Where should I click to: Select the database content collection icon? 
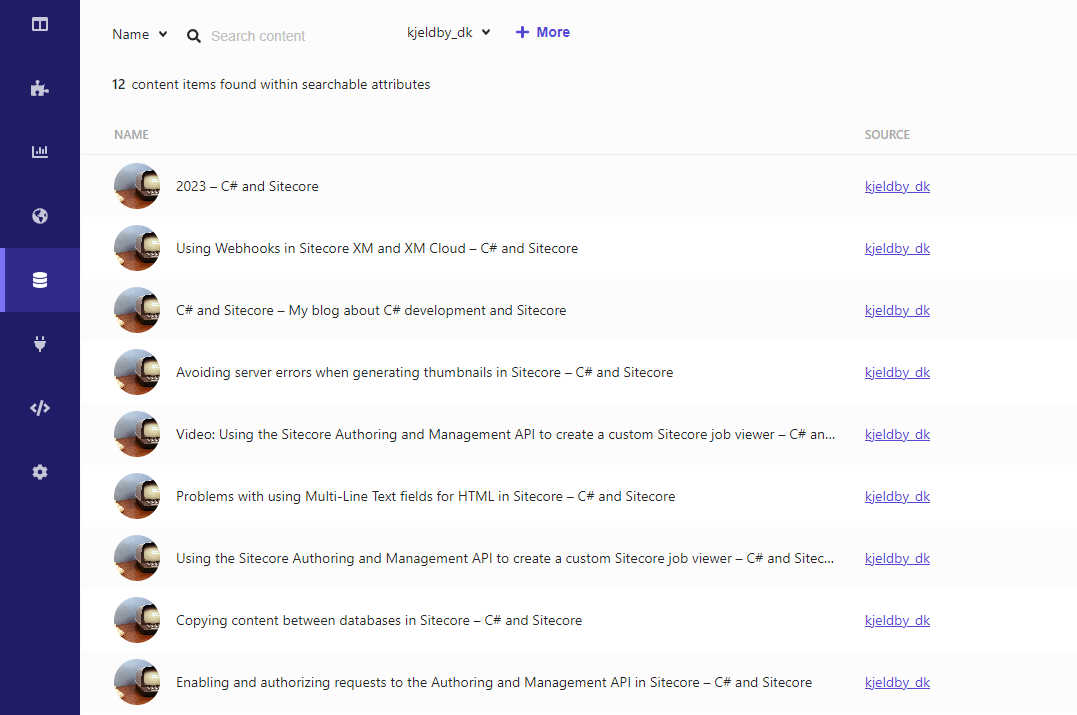40,280
